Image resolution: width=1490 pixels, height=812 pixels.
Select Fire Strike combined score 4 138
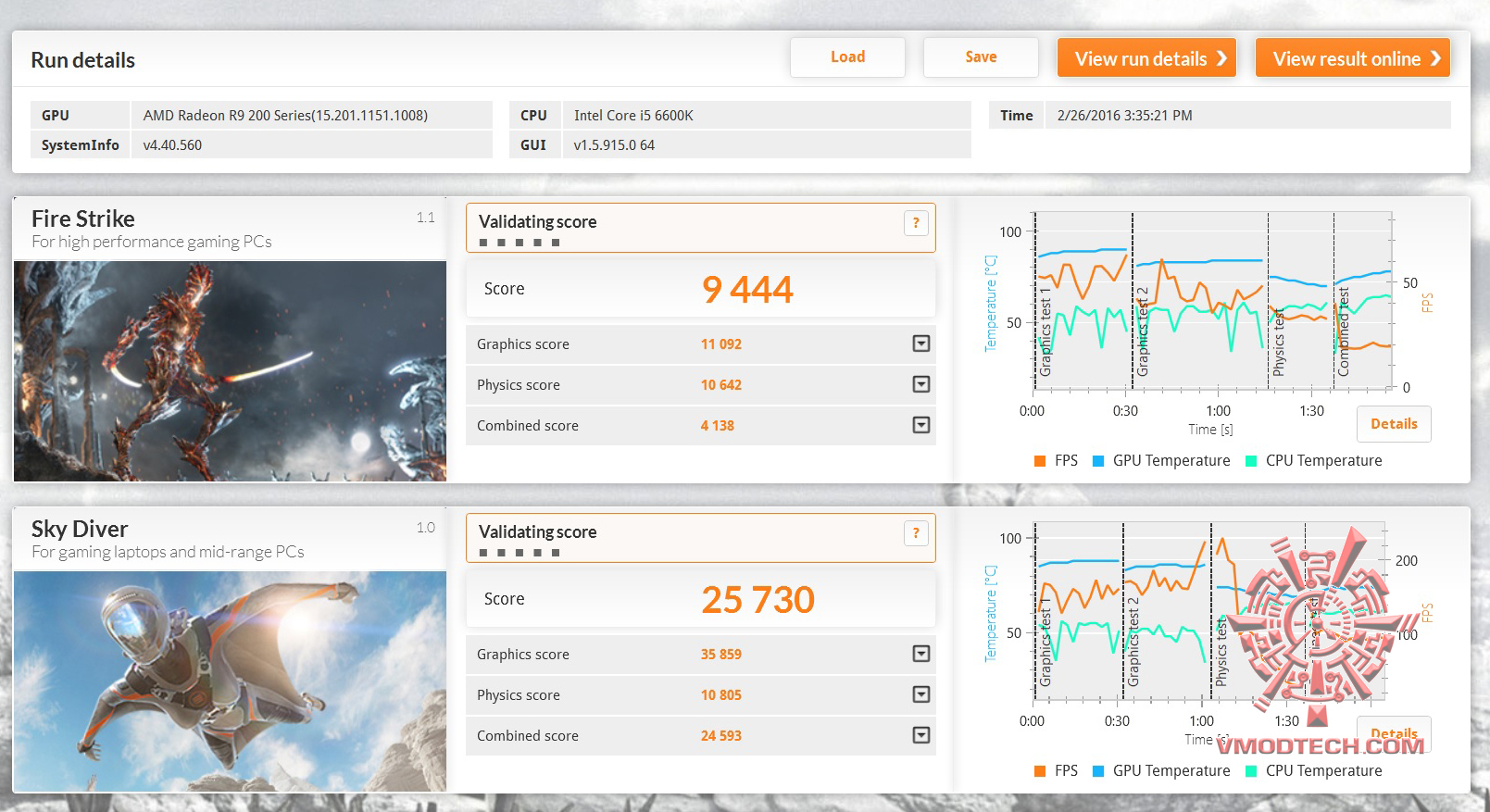click(718, 426)
